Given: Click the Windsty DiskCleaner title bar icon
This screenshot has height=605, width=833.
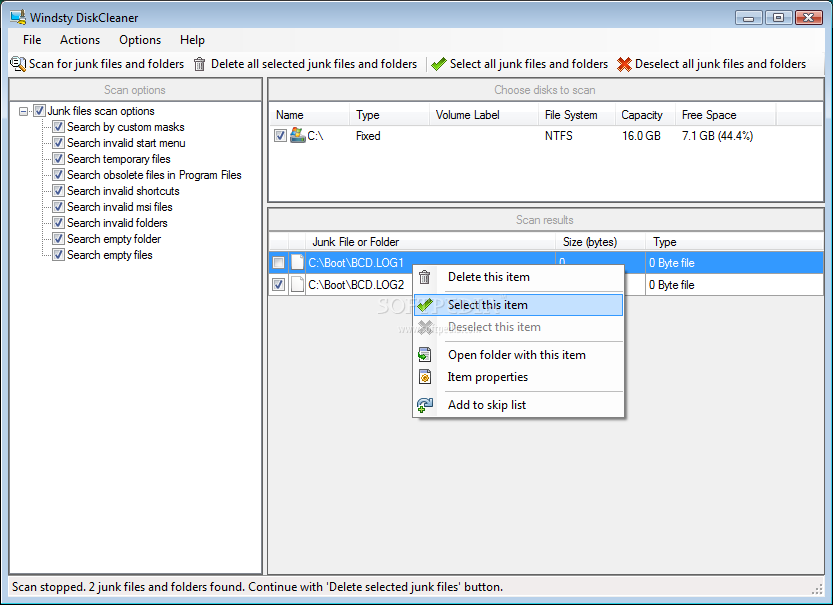Looking at the screenshot, I should (x=18, y=17).
